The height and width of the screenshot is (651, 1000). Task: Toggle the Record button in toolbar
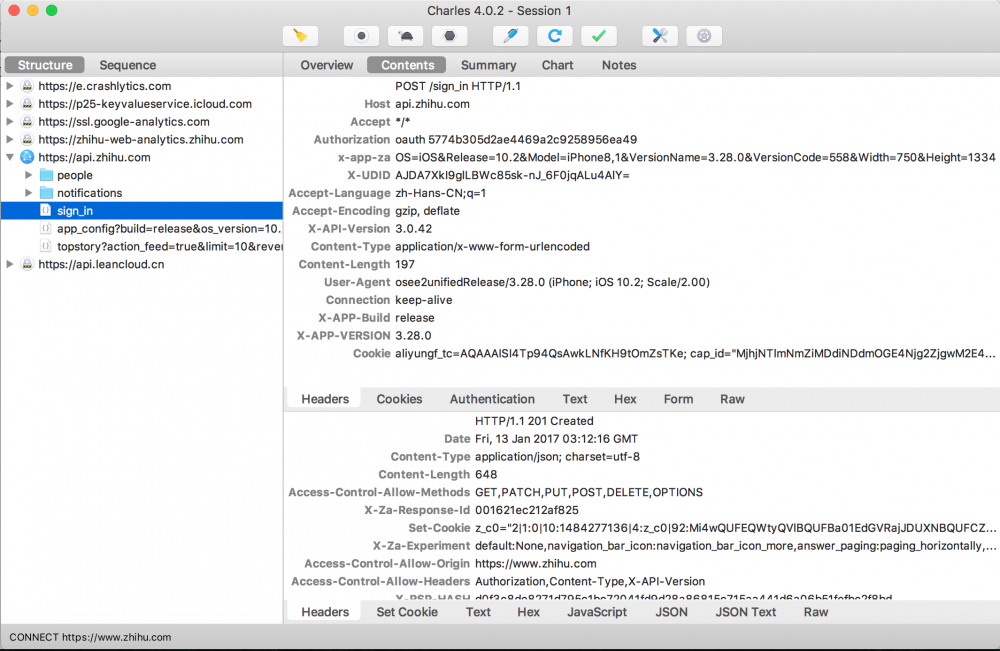(361, 36)
